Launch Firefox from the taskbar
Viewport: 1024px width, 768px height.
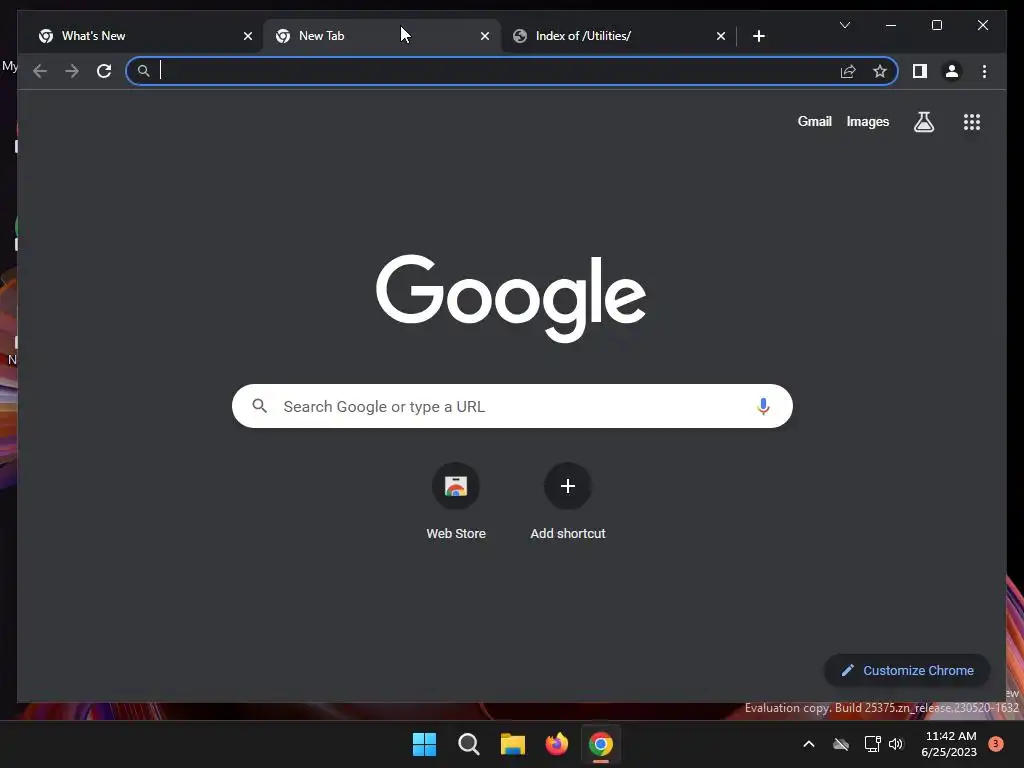[556, 744]
